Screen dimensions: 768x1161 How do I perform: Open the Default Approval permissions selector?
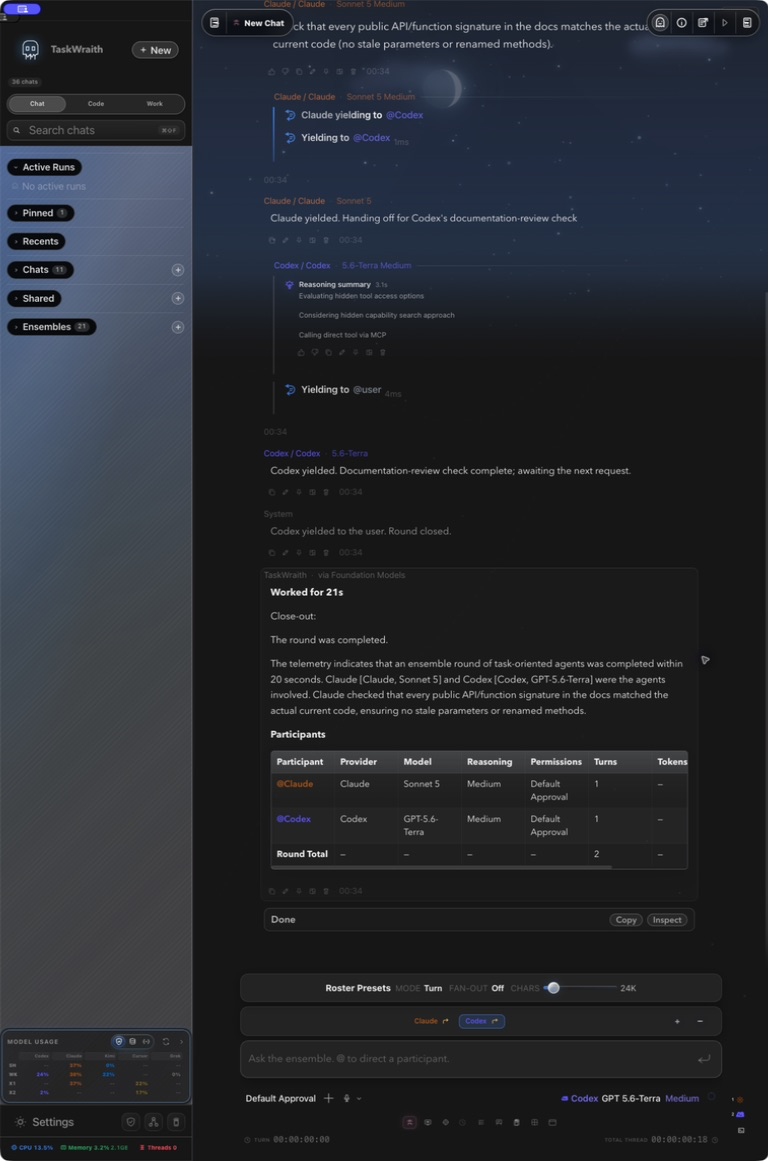coord(281,1099)
